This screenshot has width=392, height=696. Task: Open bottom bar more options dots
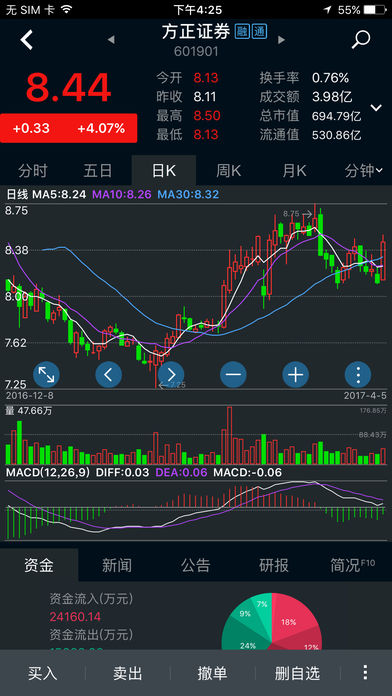pos(365,672)
